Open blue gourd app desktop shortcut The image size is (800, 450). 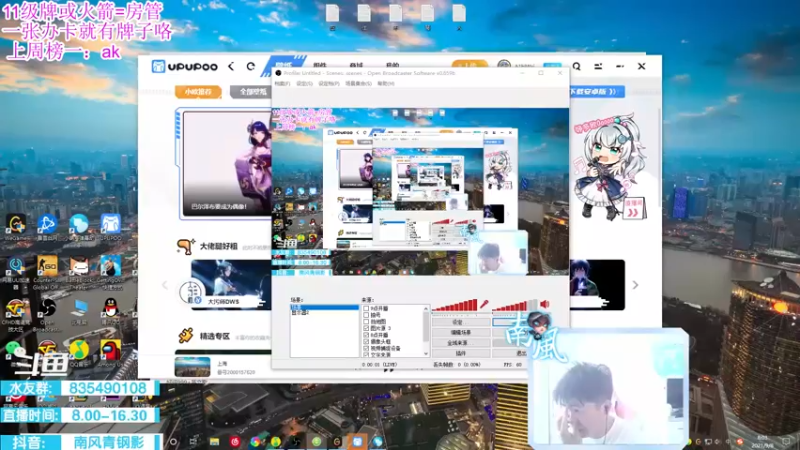coord(79,224)
